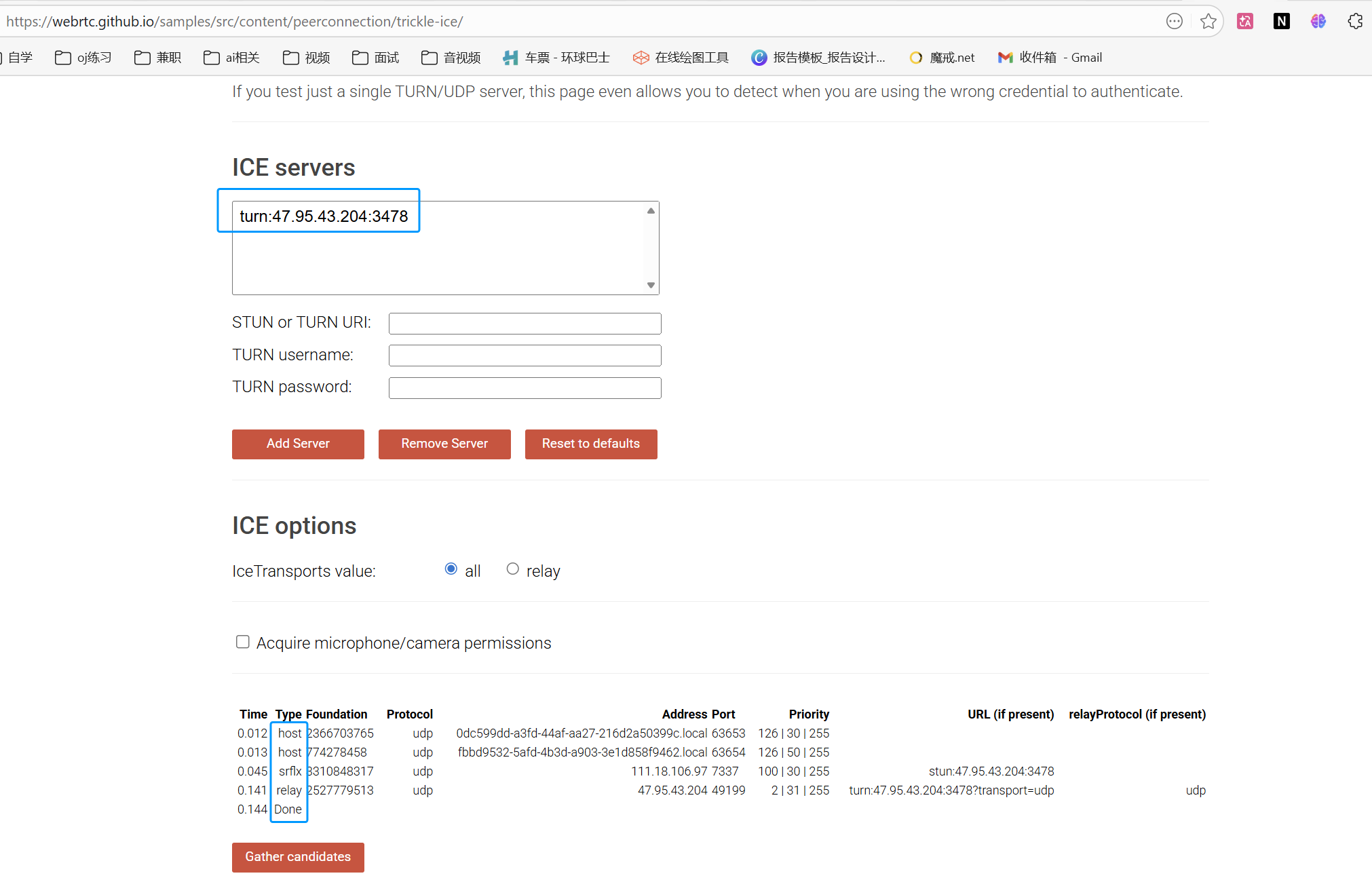Enable Acquire microphone/camera permissions checkbox
The width and height of the screenshot is (1372, 880).
(x=242, y=642)
